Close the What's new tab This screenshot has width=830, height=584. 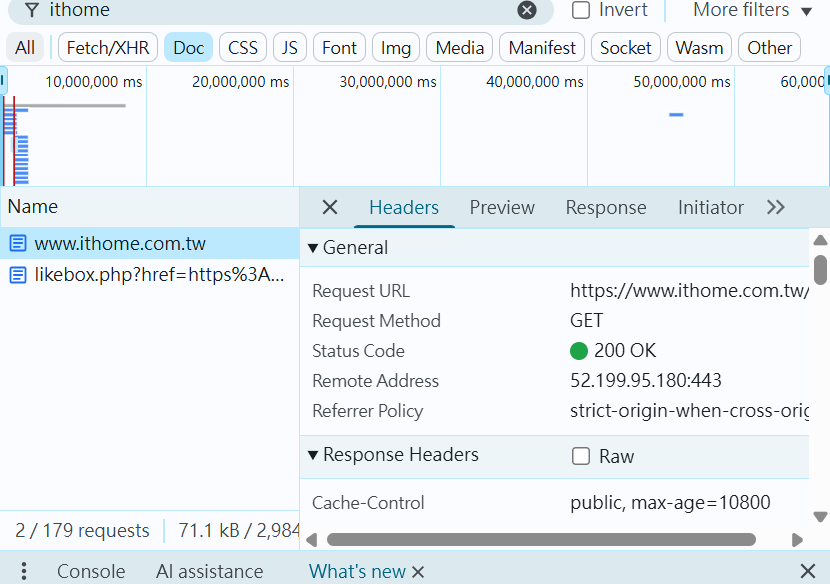tap(418, 572)
